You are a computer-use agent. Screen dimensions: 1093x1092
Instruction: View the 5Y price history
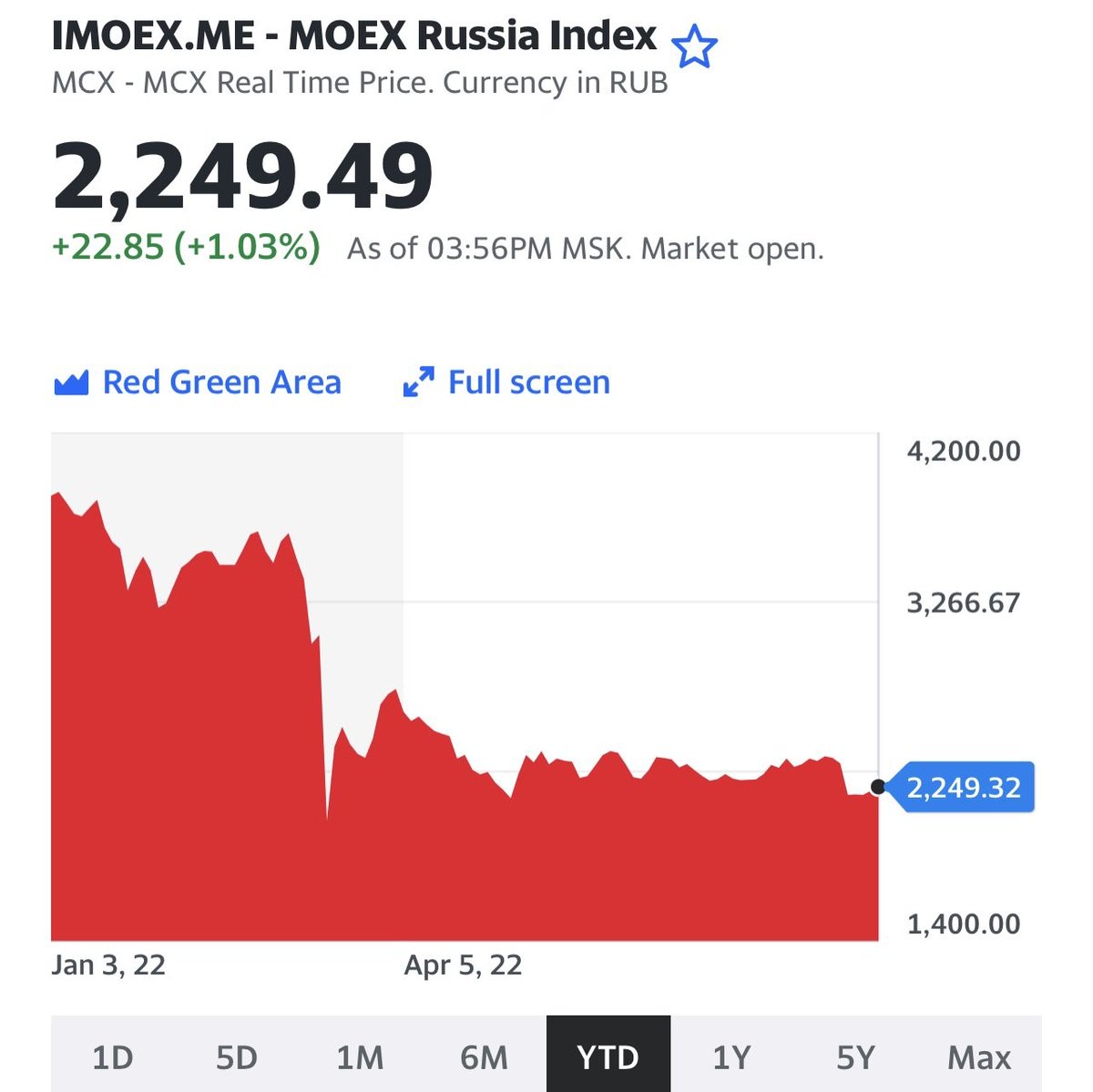tap(856, 1057)
